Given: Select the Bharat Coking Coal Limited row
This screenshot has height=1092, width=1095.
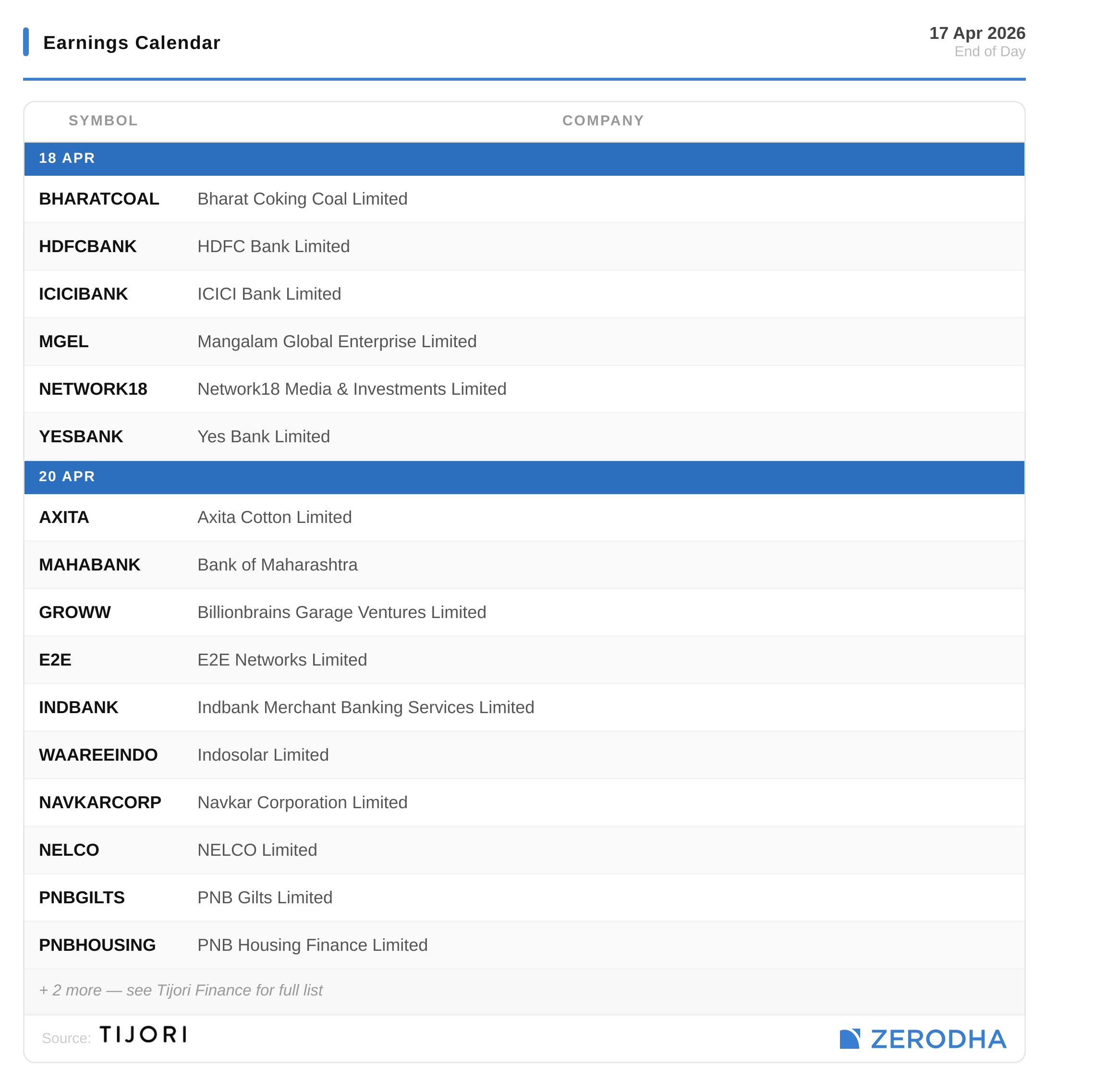Looking at the screenshot, I should pyautogui.click(x=302, y=199).
